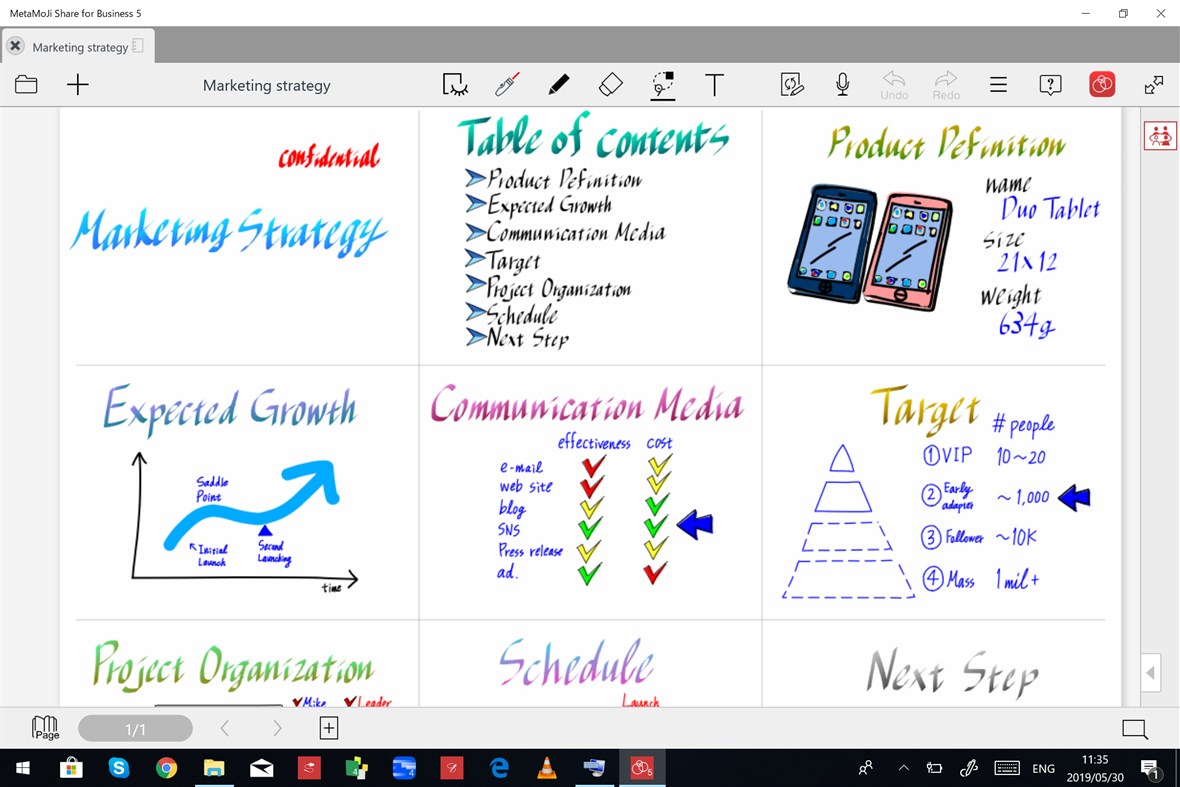This screenshot has height=787, width=1180.
Task: Open the Page list view
Action: (x=44, y=727)
